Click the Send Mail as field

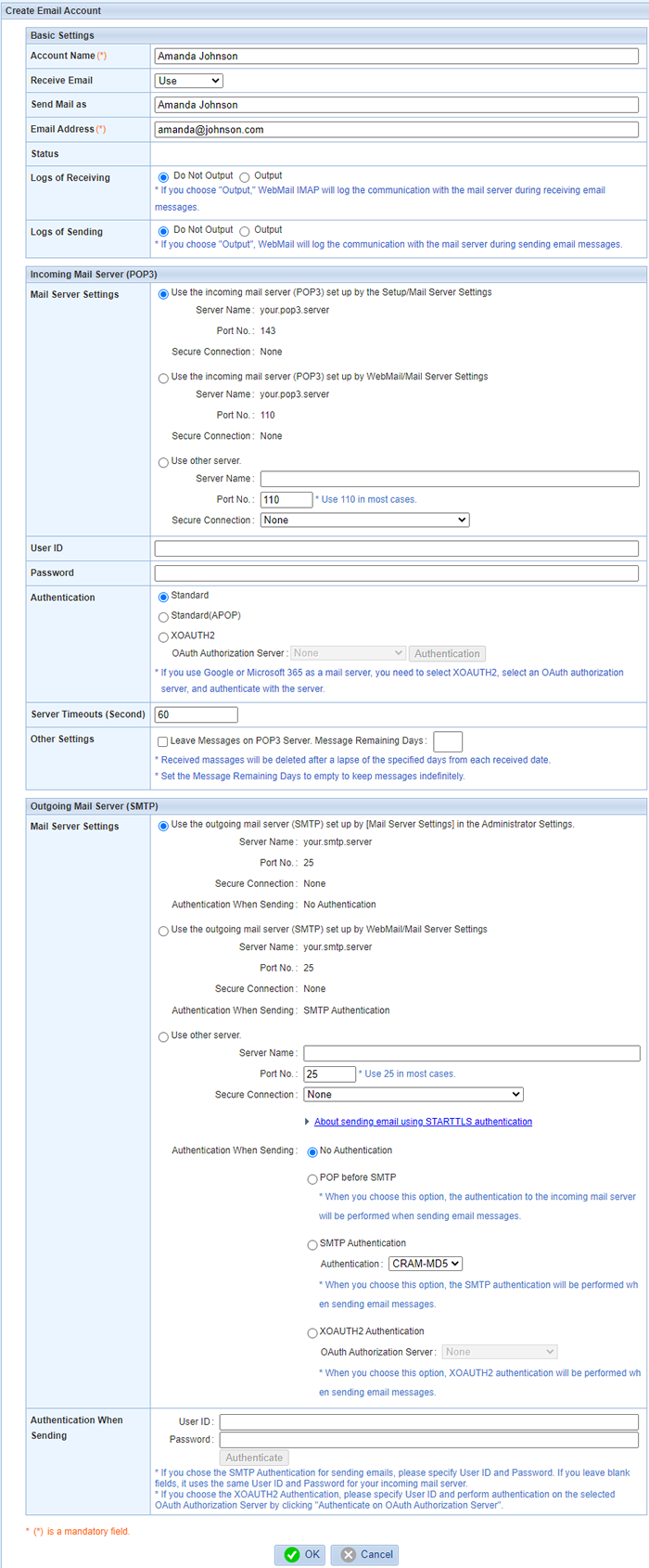point(397,105)
